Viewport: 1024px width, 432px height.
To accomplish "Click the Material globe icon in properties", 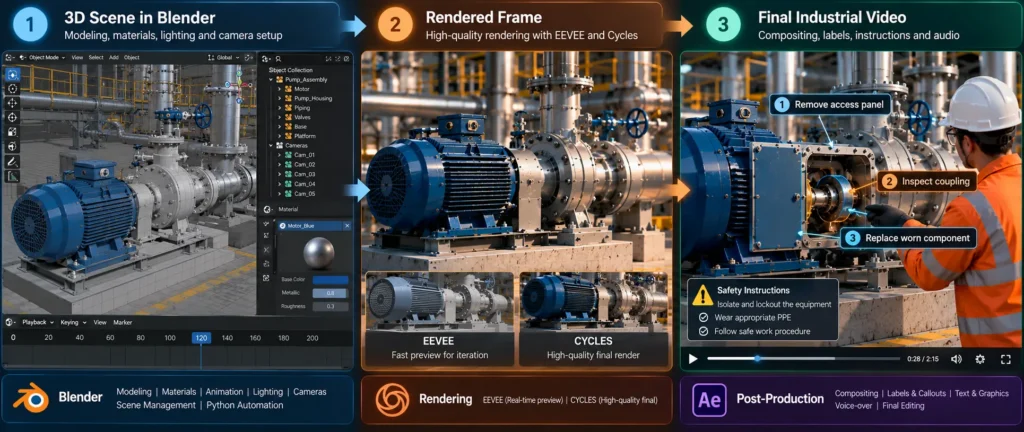I will pyautogui.click(x=268, y=209).
